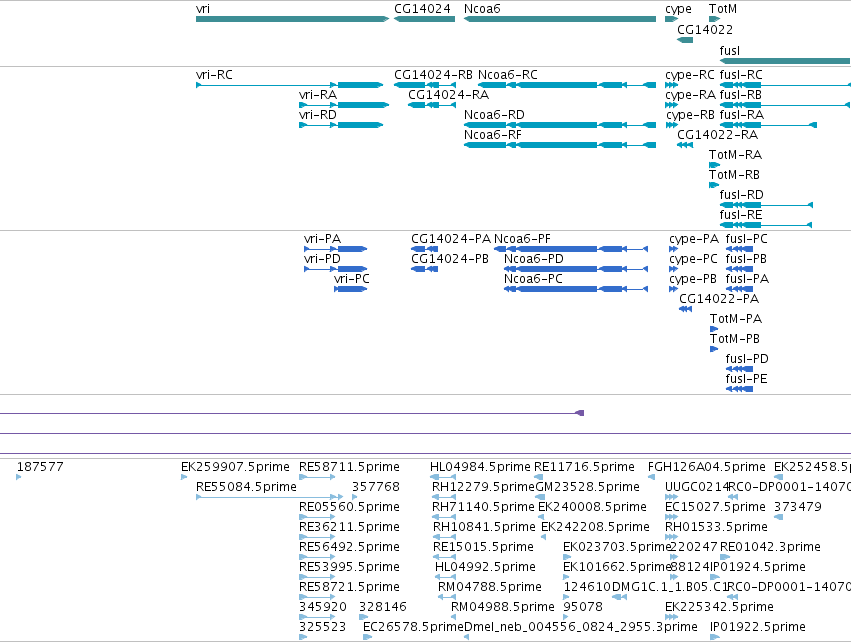
Task: Open the vri-RD transcript label
Action: (318, 115)
